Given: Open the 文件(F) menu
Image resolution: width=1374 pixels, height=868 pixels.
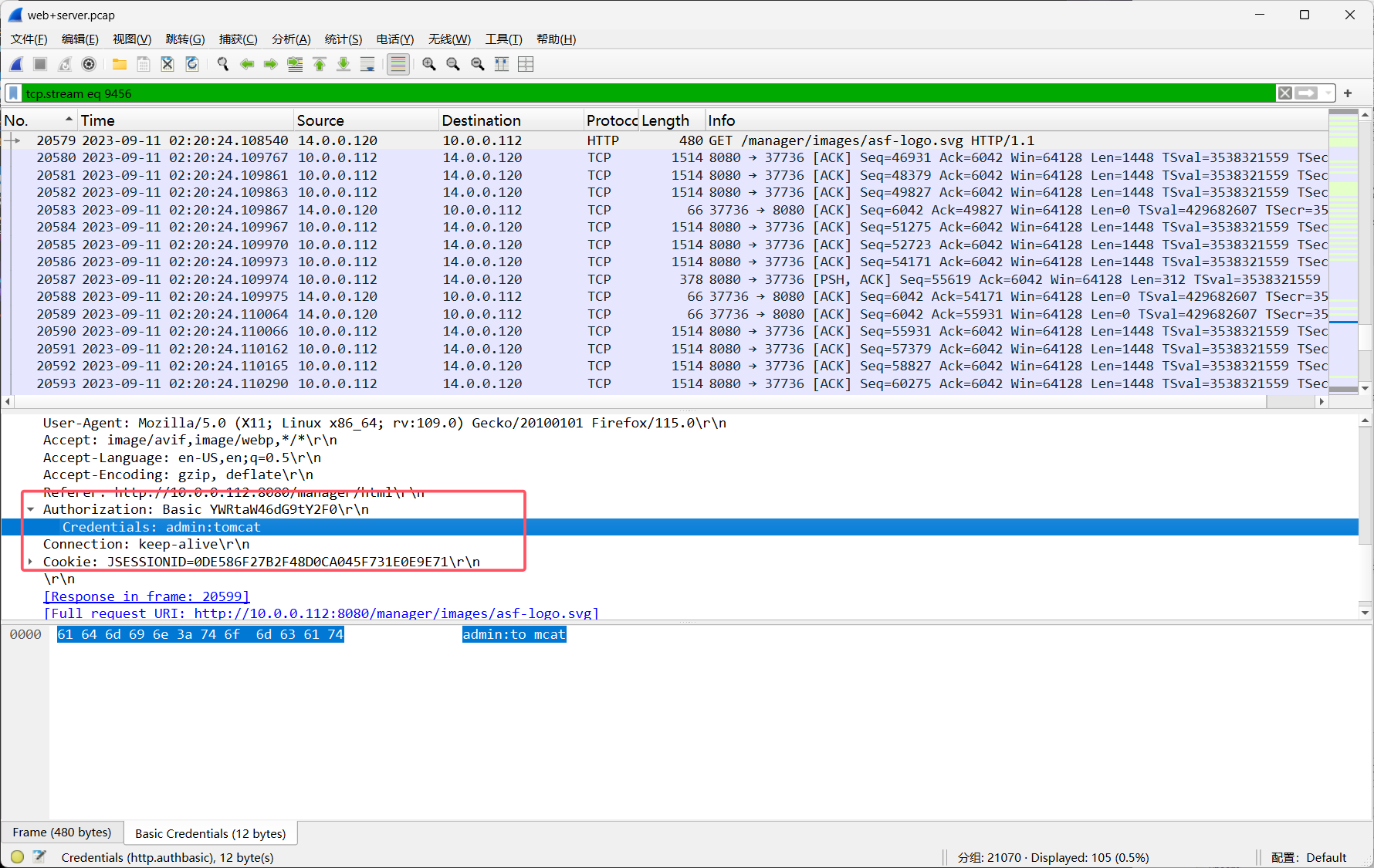Looking at the screenshot, I should coord(29,39).
